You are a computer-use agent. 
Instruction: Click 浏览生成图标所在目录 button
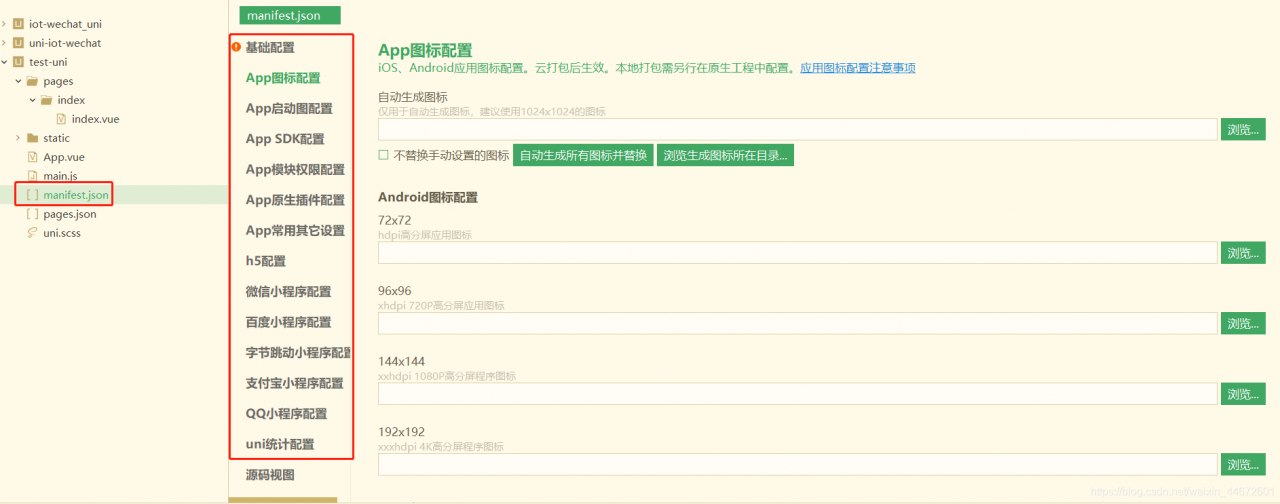click(725, 155)
